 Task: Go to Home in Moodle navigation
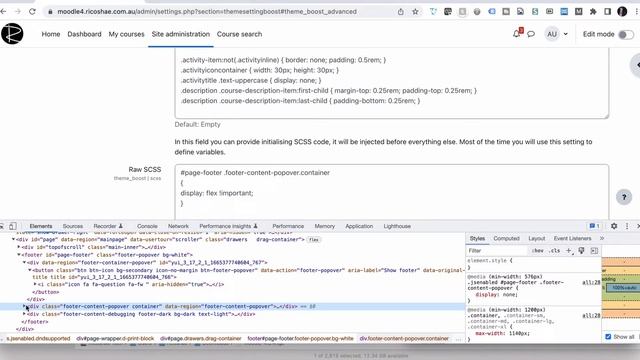coord(51,34)
